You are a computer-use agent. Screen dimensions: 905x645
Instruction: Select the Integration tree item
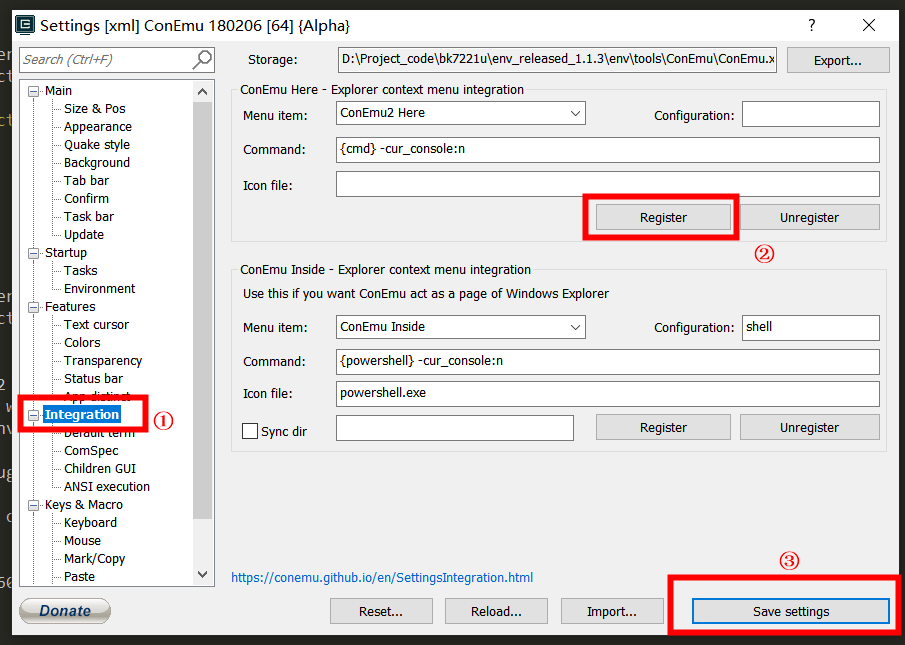coord(82,415)
